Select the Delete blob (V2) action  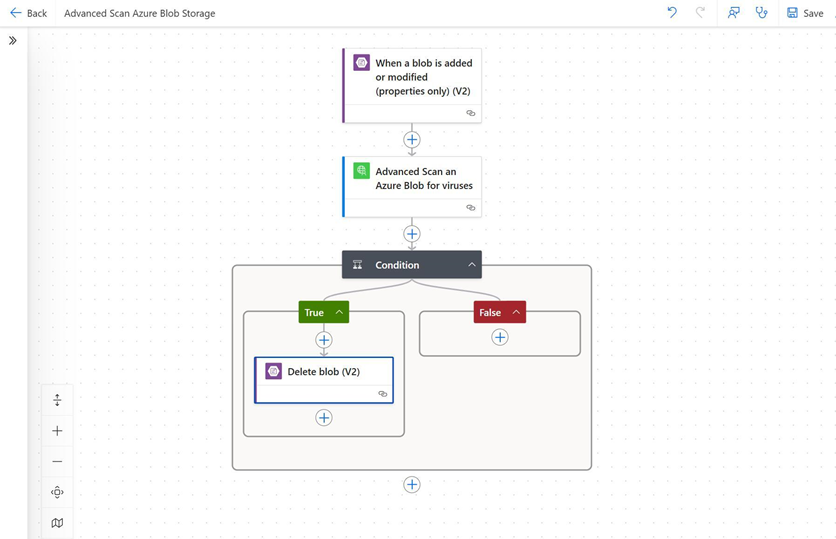[324, 380]
